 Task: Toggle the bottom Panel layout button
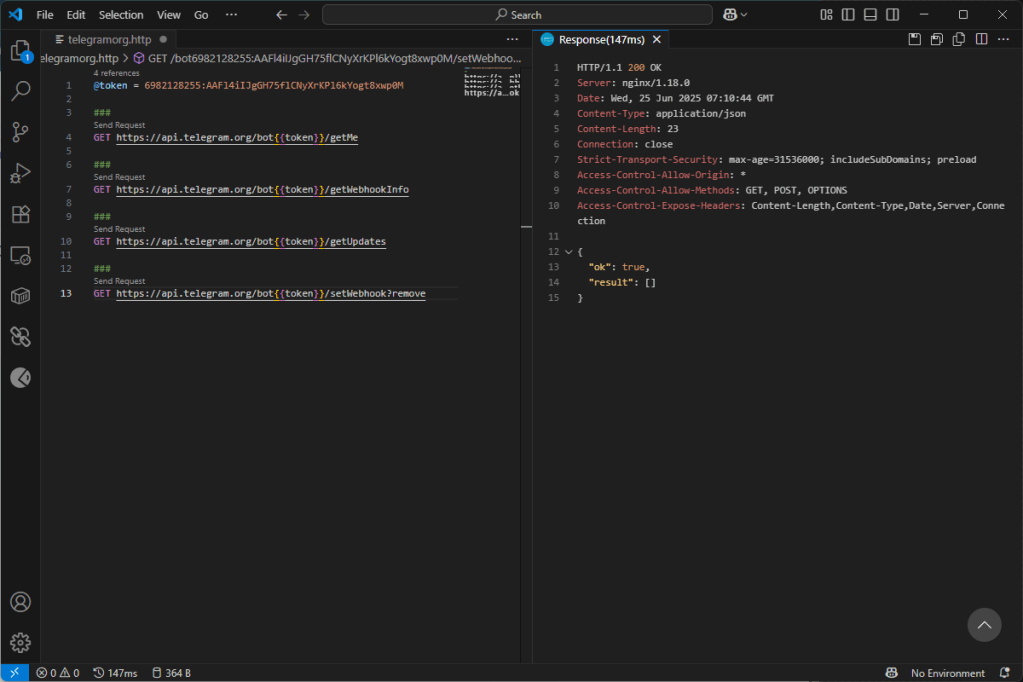870,15
